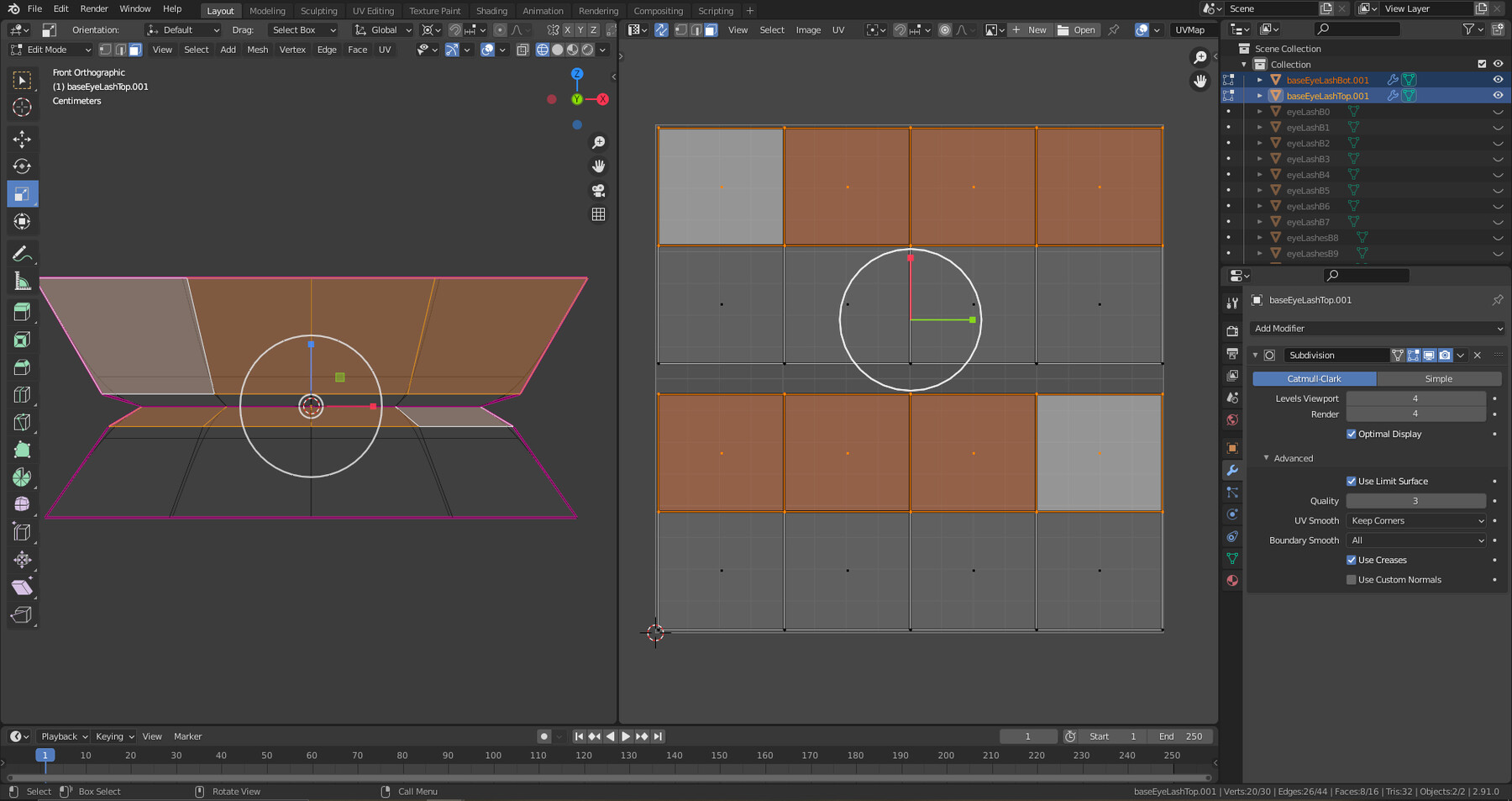Image resolution: width=1512 pixels, height=801 pixels.
Task: Toggle Optimal Display checkbox
Action: pyautogui.click(x=1351, y=435)
